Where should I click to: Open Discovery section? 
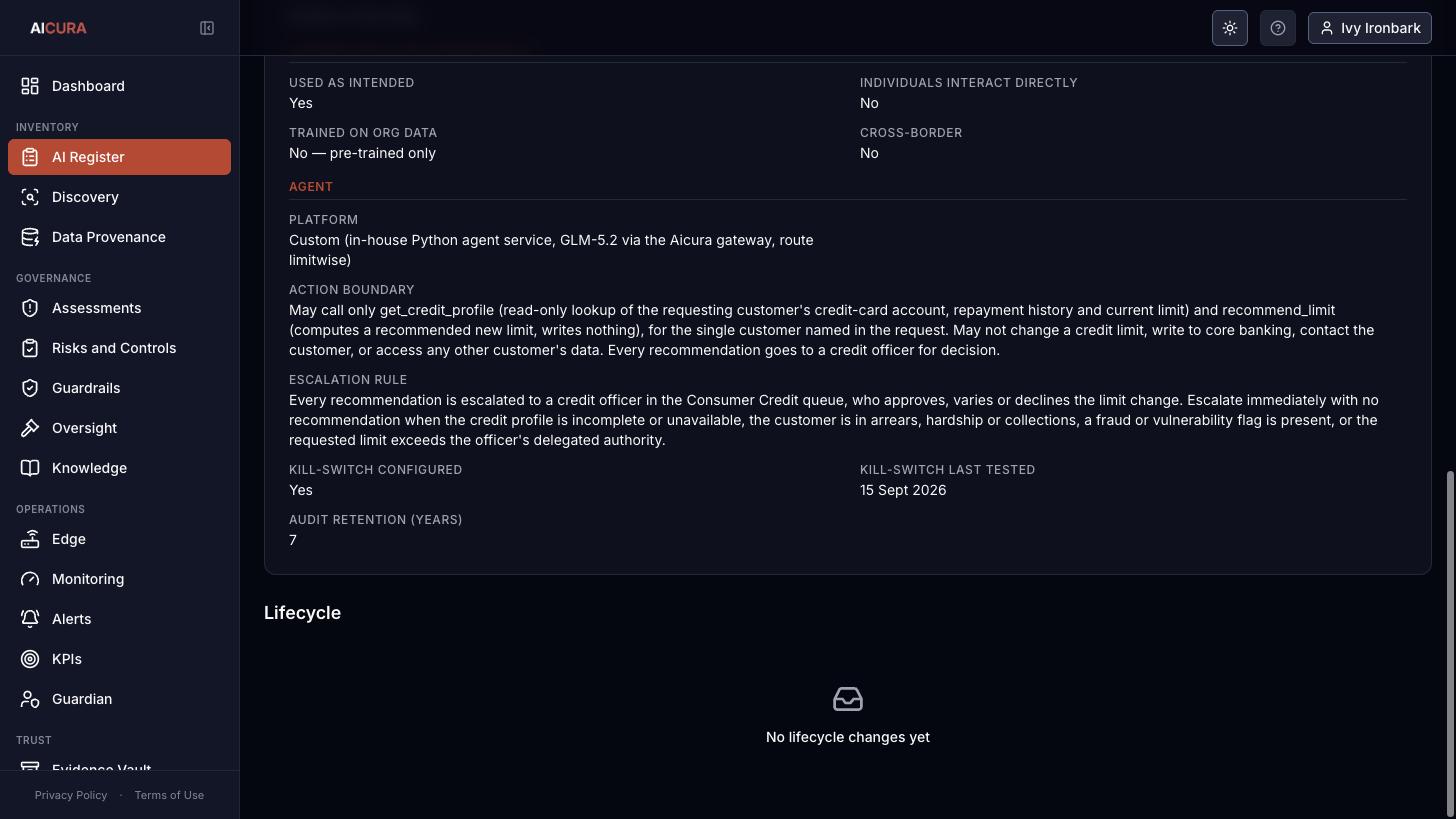coord(119,197)
